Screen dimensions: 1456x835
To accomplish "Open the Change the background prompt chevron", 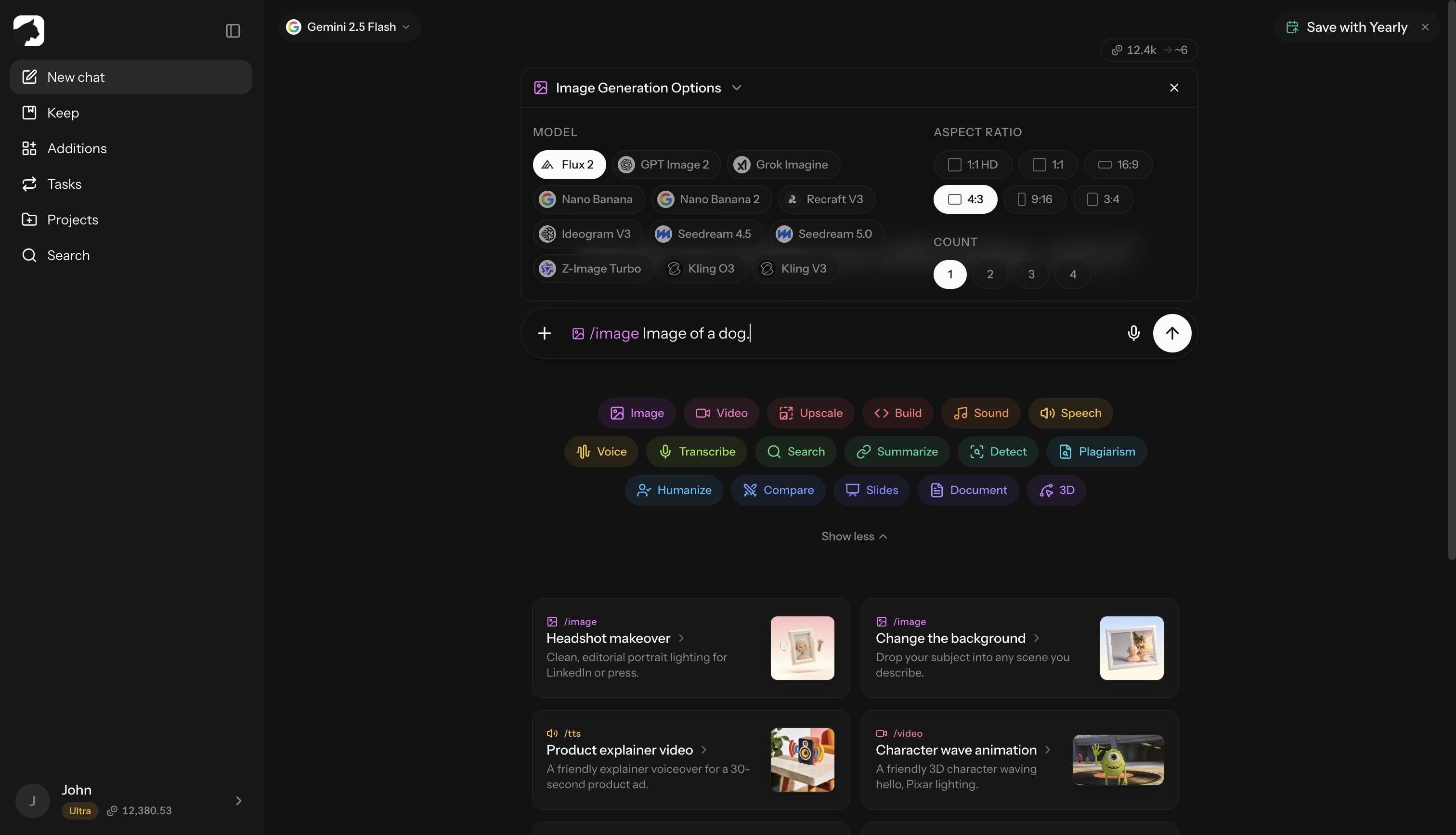I will (x=1036, y=638).
